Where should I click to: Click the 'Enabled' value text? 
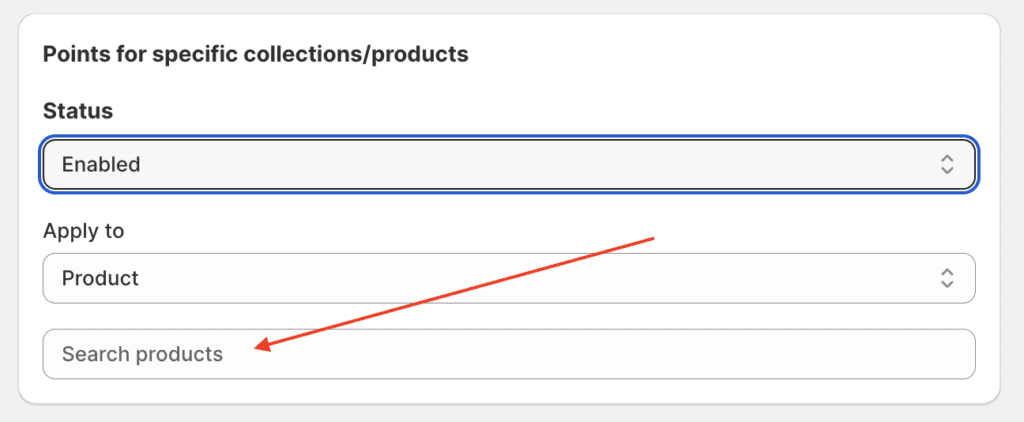(101, 164)
